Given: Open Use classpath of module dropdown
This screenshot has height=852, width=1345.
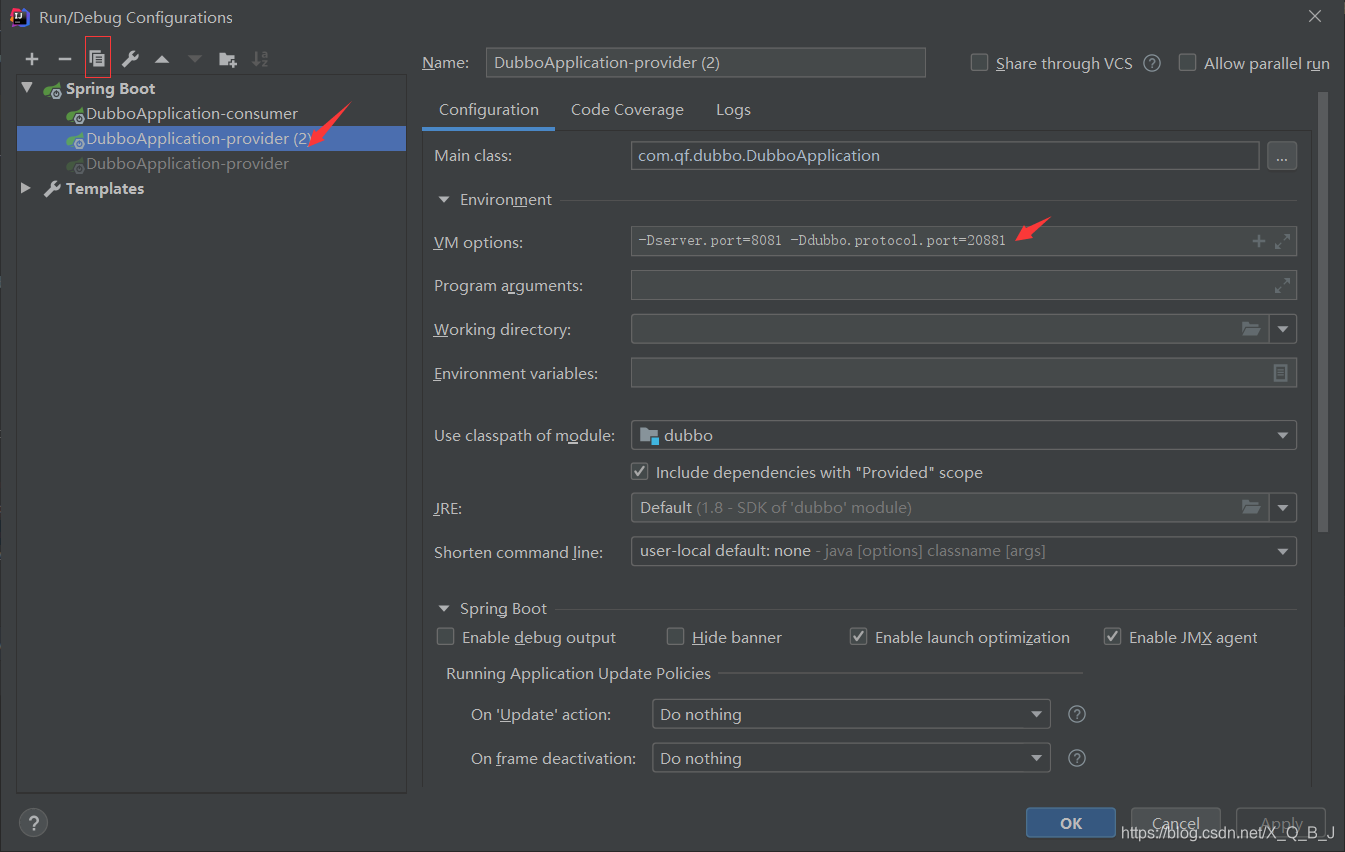Looking at the screenshot, I should pyautogui.click(x=1283, y=435).
